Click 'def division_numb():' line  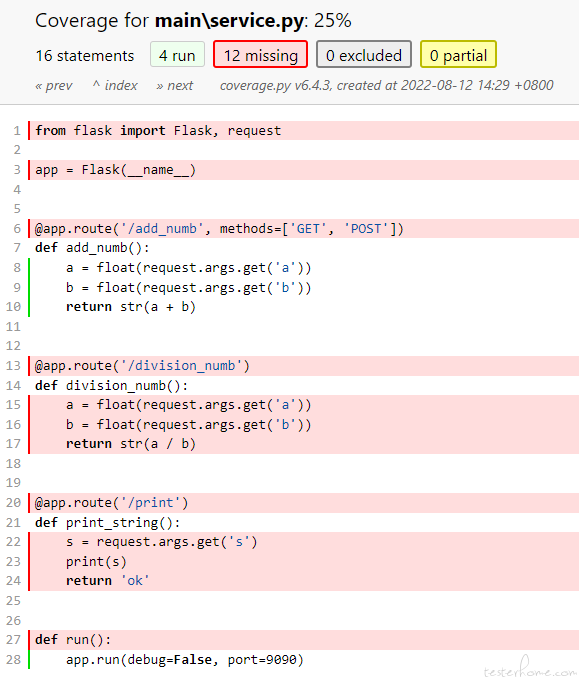pos(304,385)
